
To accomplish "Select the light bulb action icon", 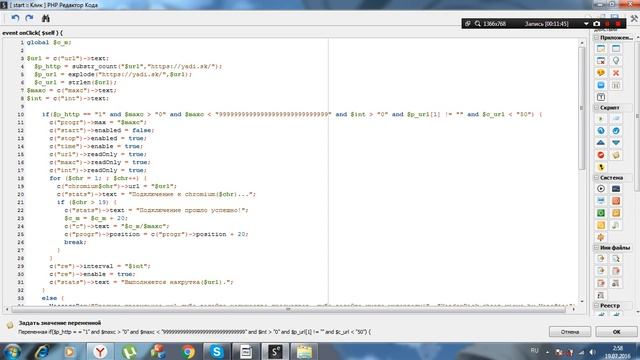I will [x=616, y=61].
